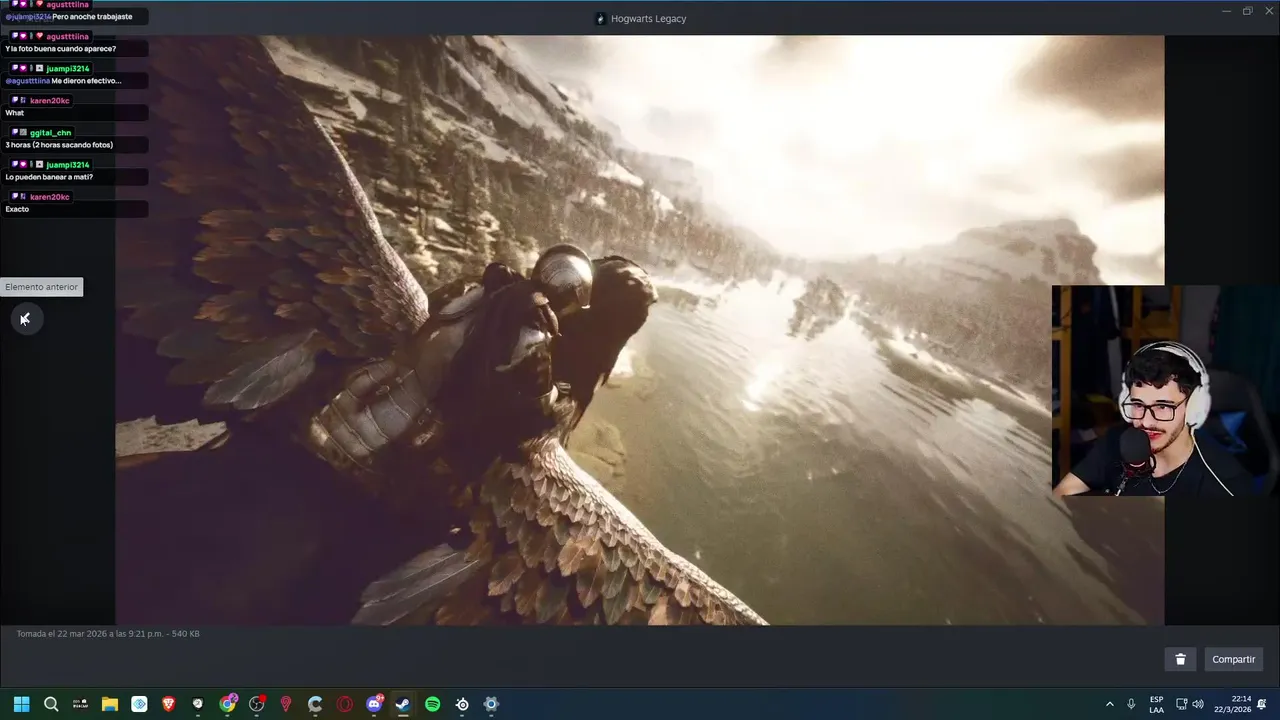Delete screenshot with the trash icon
The height and width of the screenshot is (720, 1280).
[x=1180, y=659]
